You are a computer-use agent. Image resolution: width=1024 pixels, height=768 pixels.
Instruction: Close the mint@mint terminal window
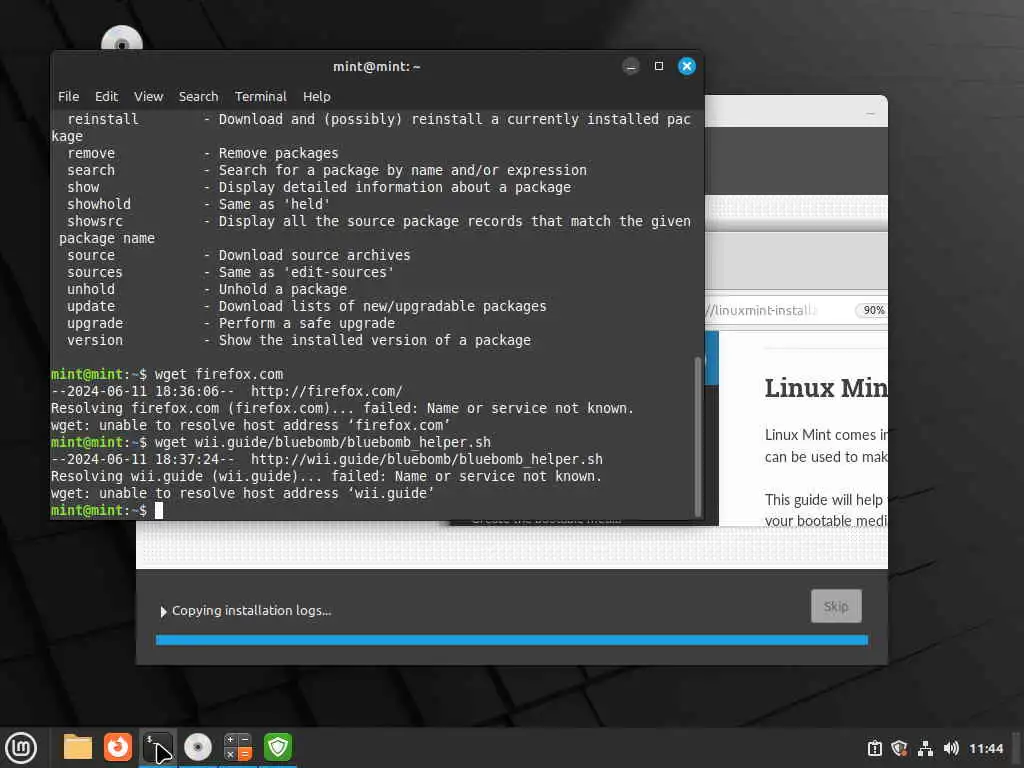686,66
